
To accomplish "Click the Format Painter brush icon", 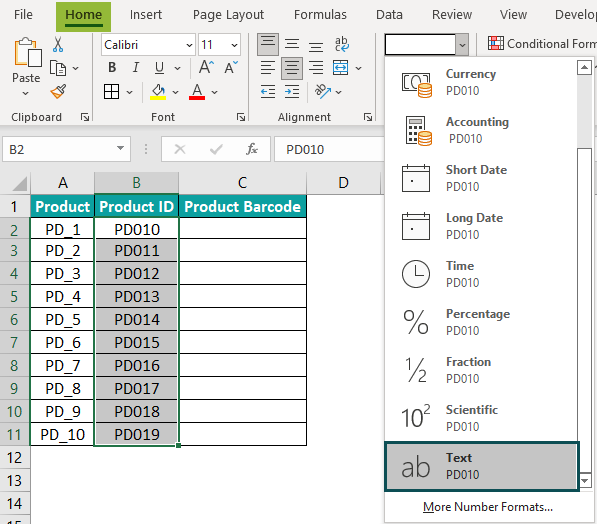I will 58,91.
